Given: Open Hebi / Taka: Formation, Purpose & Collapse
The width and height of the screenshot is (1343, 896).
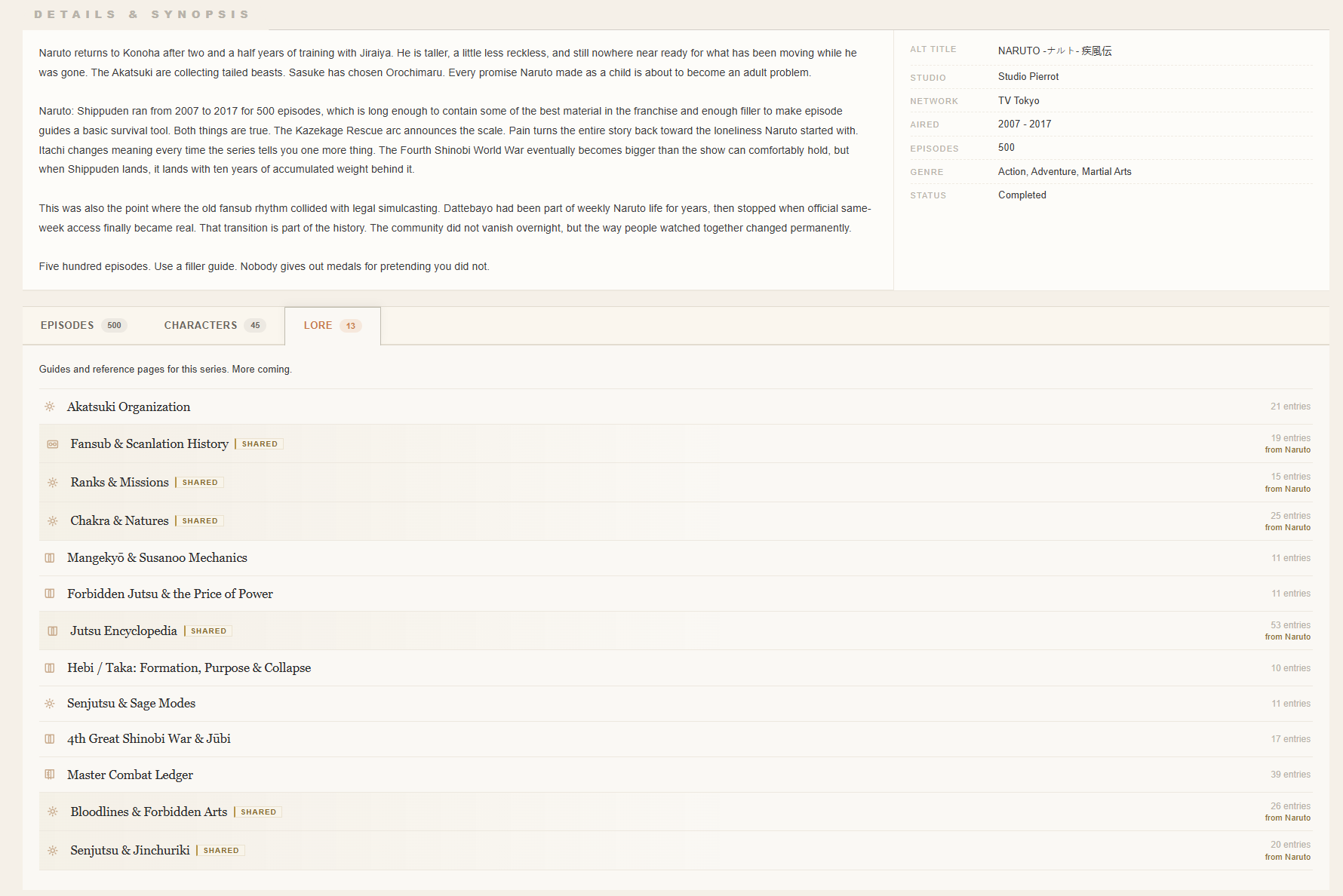Looking at the screenshot, I should 189,667.
